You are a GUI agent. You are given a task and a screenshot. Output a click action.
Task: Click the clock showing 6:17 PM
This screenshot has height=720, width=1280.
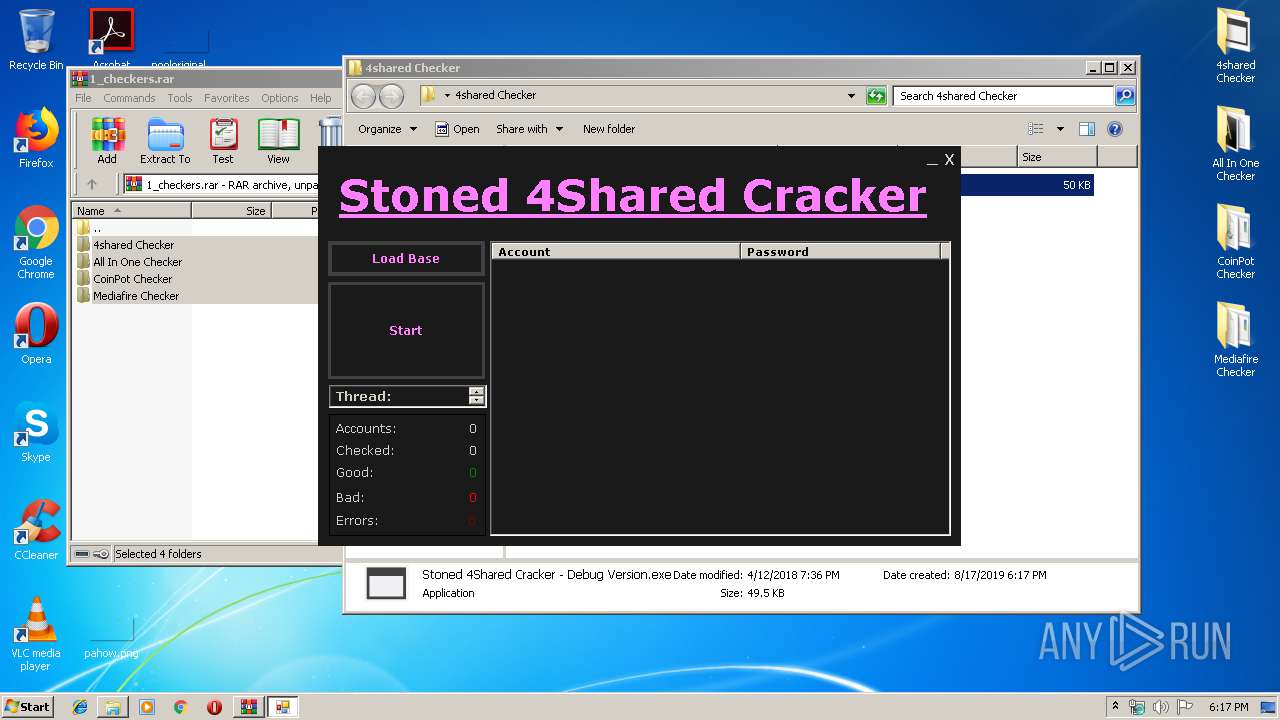coord(1229,707)
